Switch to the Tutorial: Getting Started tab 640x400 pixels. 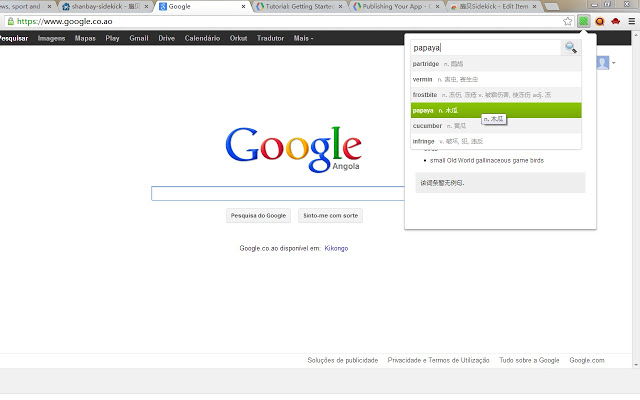299,7
